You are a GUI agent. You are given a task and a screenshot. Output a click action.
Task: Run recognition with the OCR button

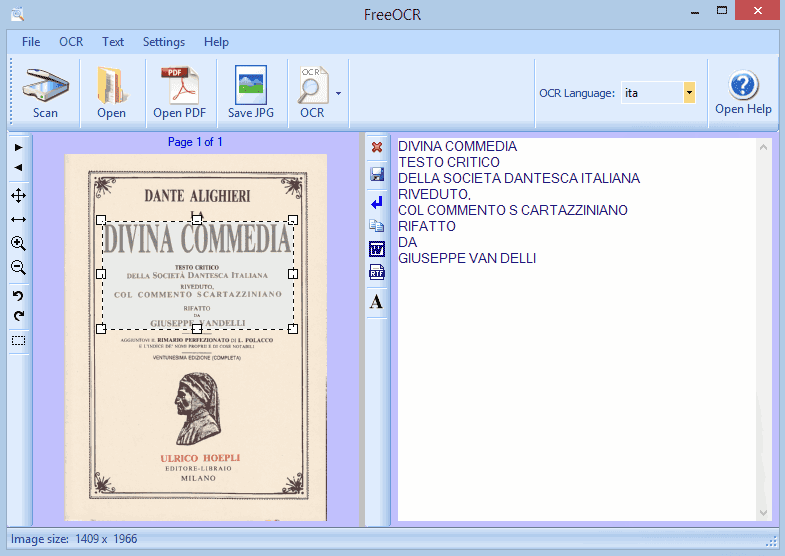(x=312, y=93)
